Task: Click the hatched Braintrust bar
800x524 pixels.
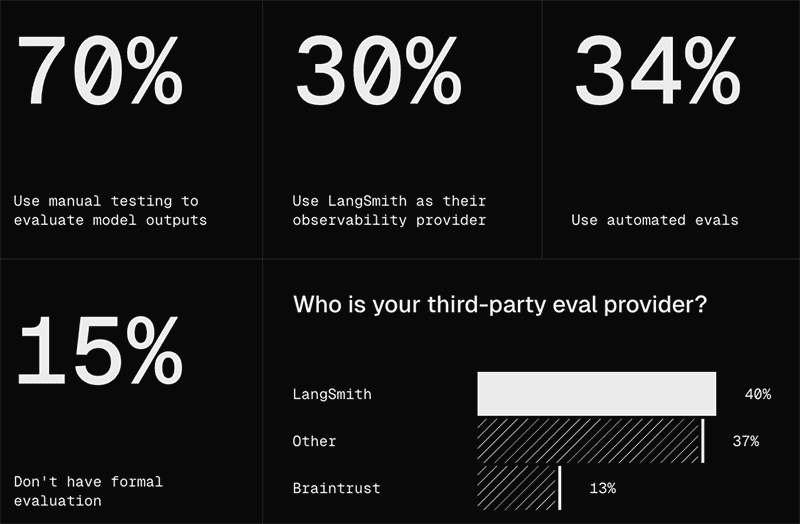Action: click(x=517, y=488)
